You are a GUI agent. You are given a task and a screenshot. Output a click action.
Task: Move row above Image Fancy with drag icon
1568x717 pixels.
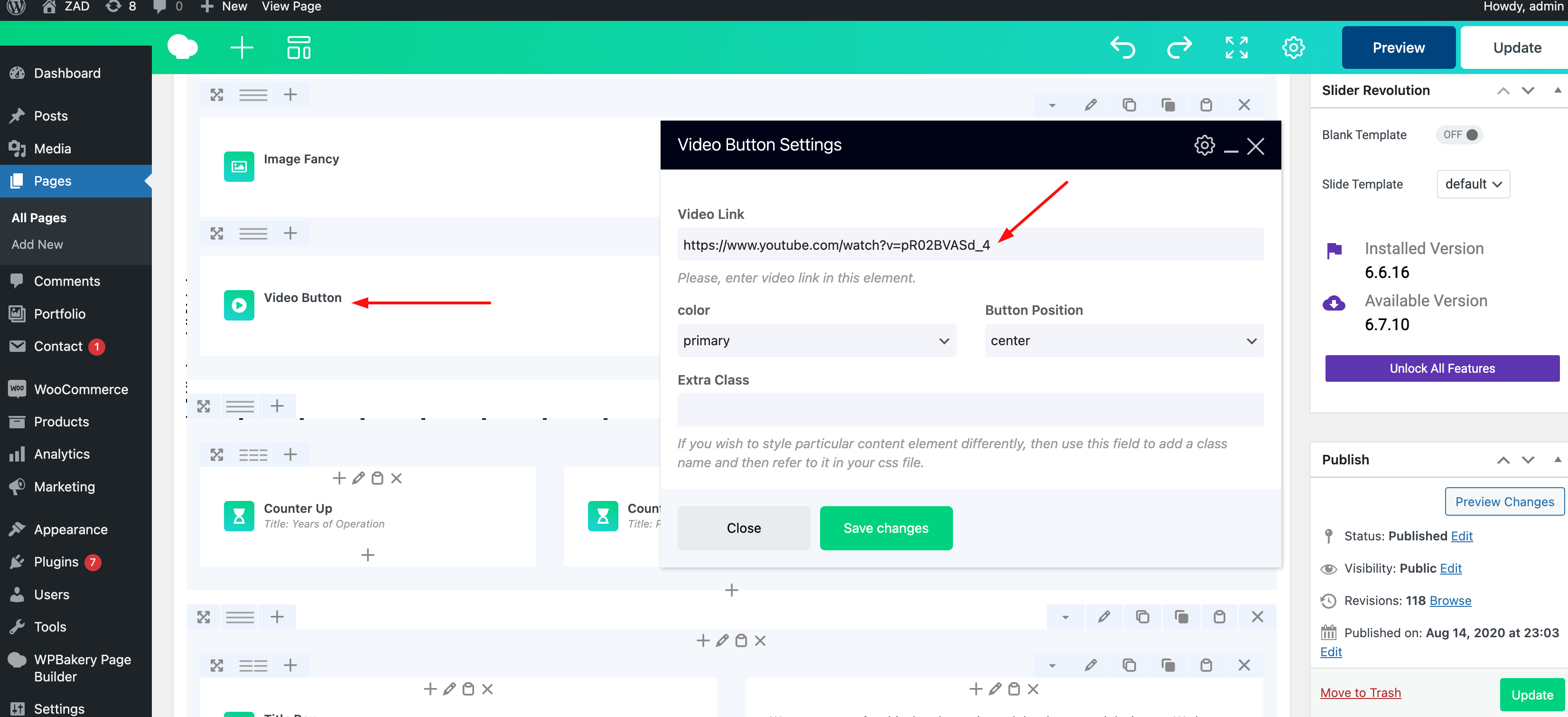point(217,95)
